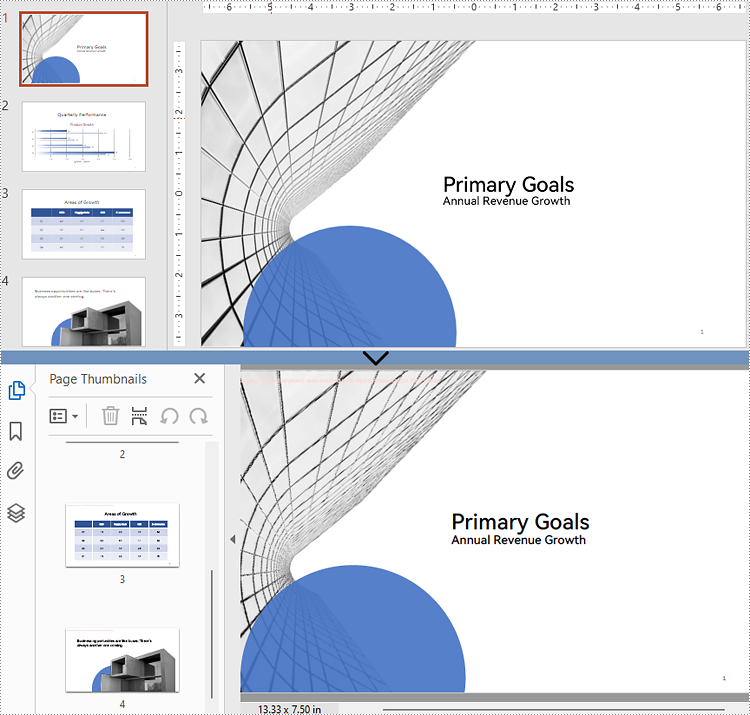This screenshot has width=750, height=715.
Task: Click the horizontal ruler above the slide
Action: [x=474, y=7]
